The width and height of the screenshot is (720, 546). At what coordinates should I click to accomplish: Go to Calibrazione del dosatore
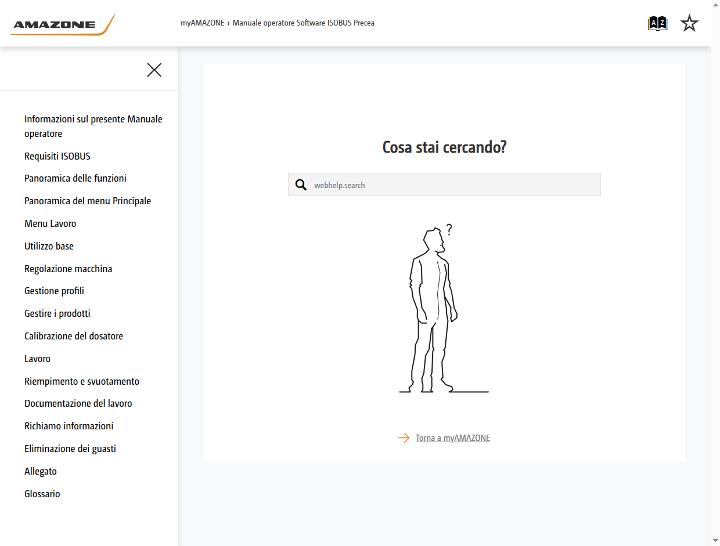(x=74, y=336)
